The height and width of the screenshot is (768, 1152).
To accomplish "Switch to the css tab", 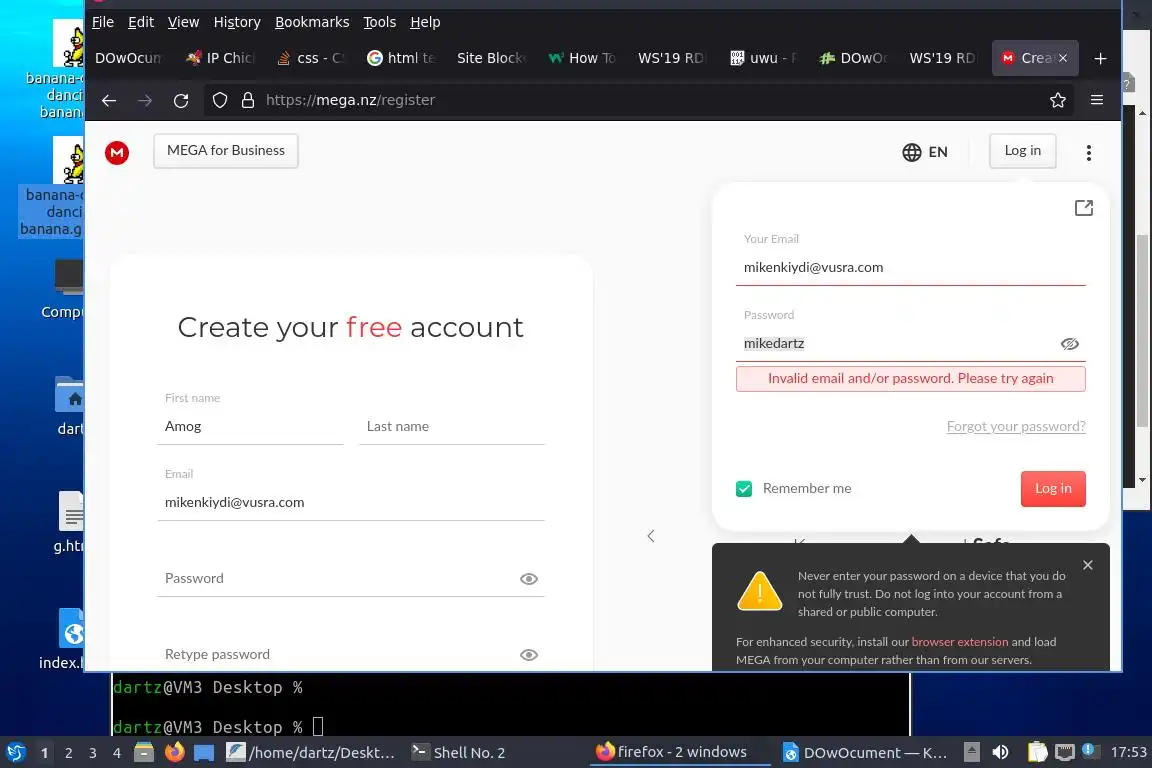I will click(312, 58).
